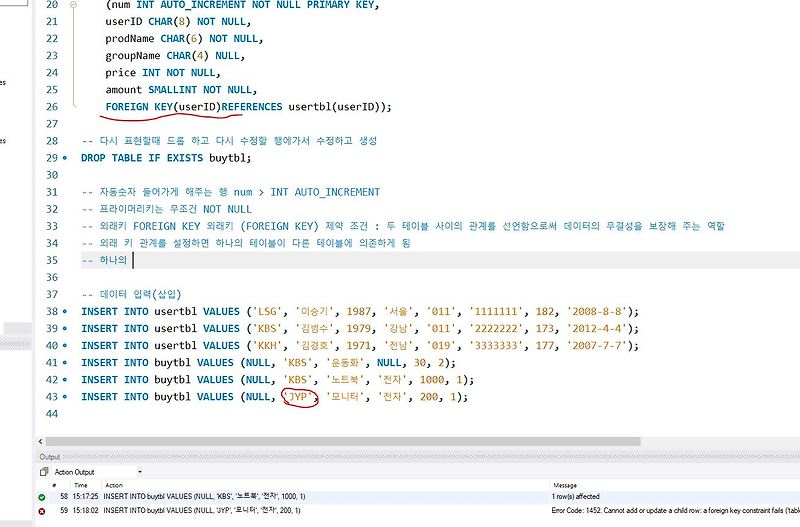Image resolution: width=800 pixels, height=527 pixels.
Task: Select output row 59 INSERT with 'JYP' action
Action: point(202,510)
